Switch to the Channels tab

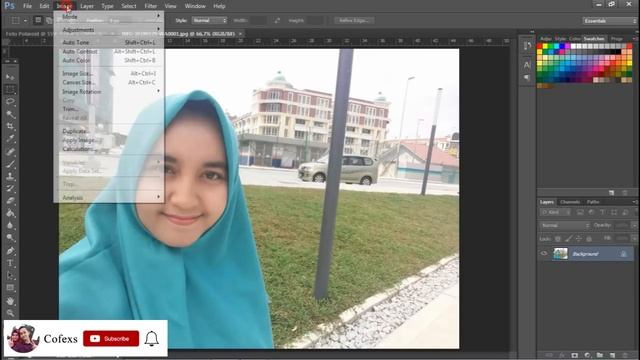pos(570,202)
